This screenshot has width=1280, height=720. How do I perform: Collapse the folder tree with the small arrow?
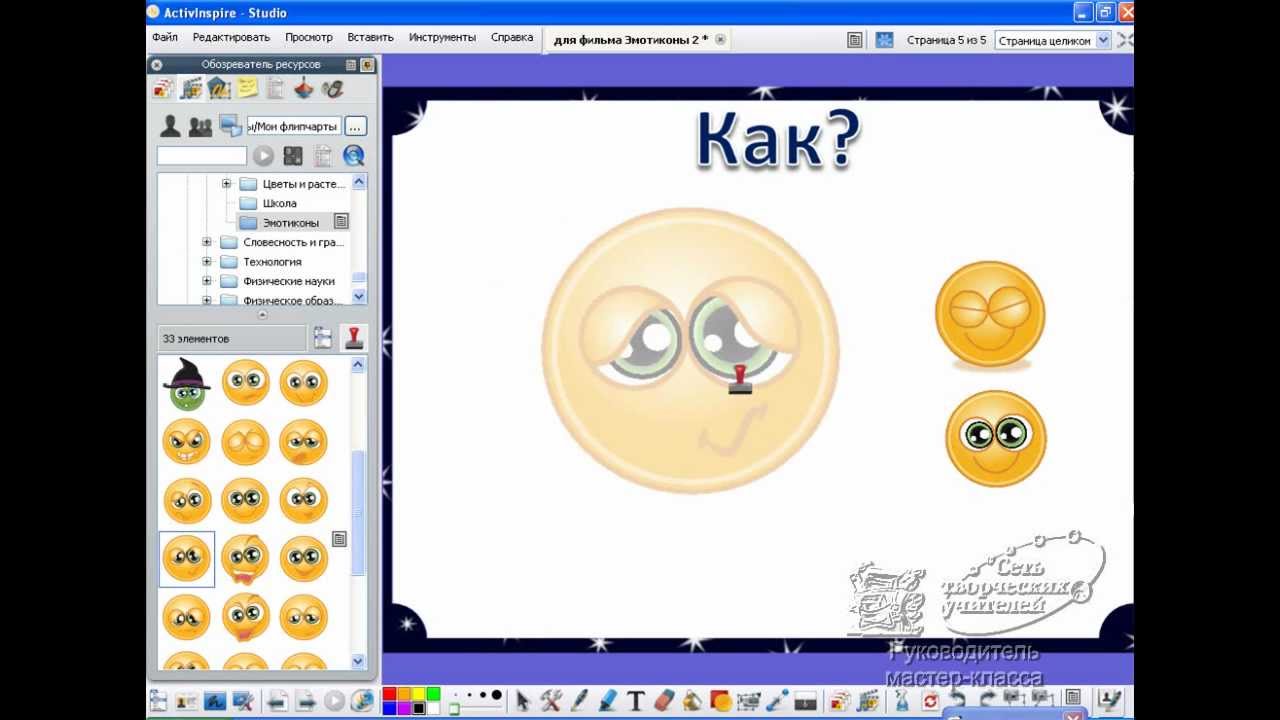[262, 315]
